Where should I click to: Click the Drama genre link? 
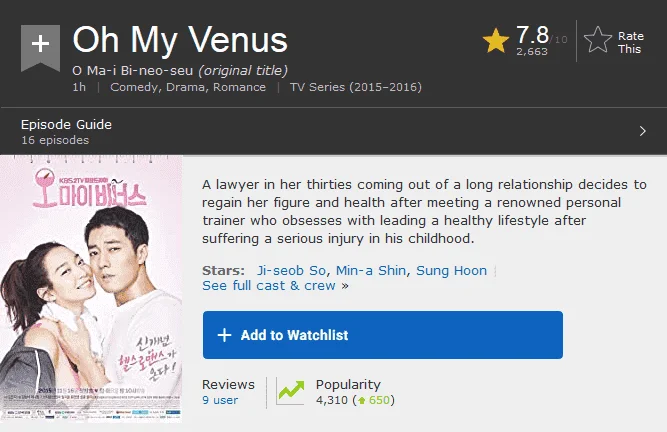click(185, 87)
